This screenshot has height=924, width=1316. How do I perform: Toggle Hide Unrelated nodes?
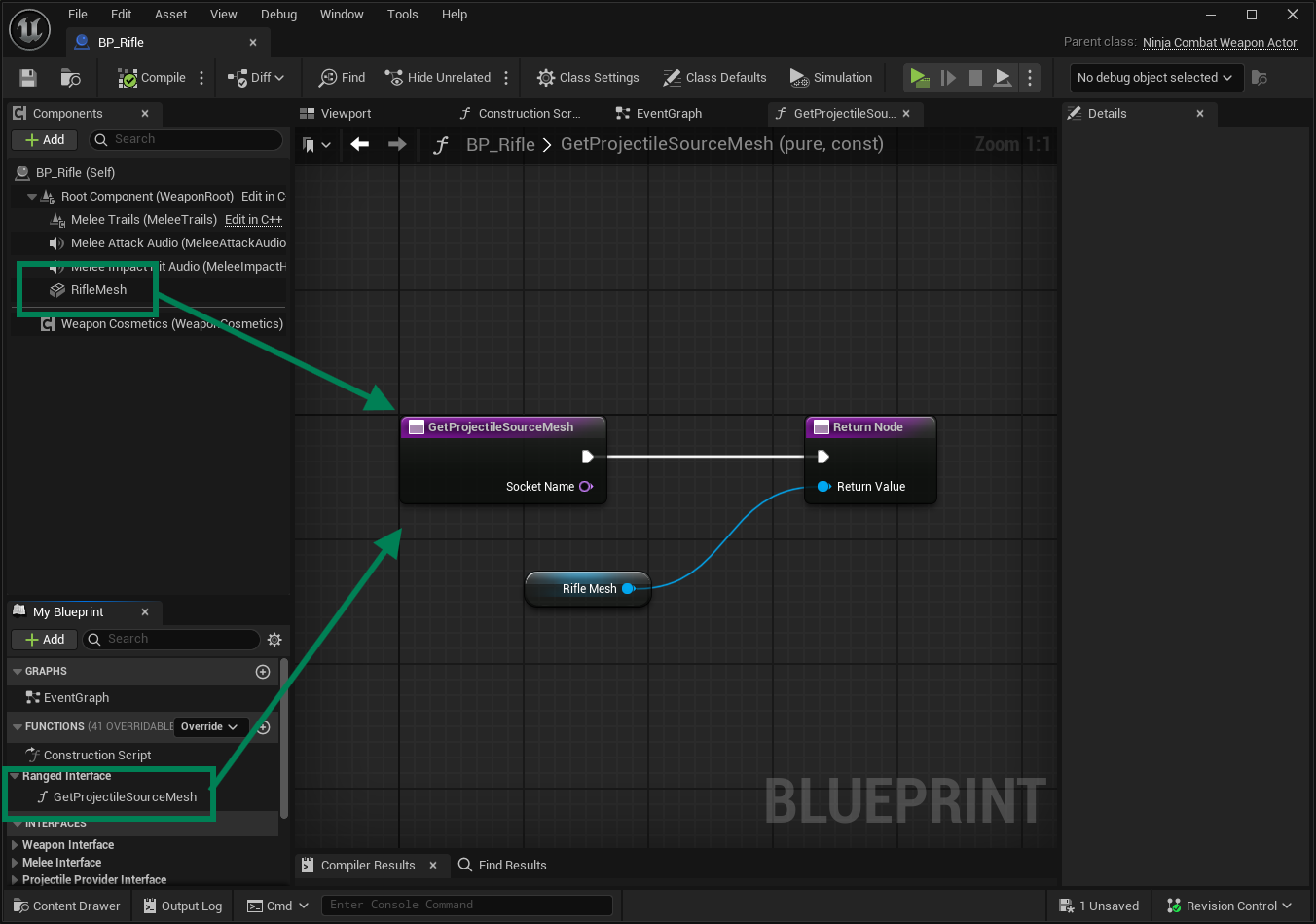click(438, 78)
